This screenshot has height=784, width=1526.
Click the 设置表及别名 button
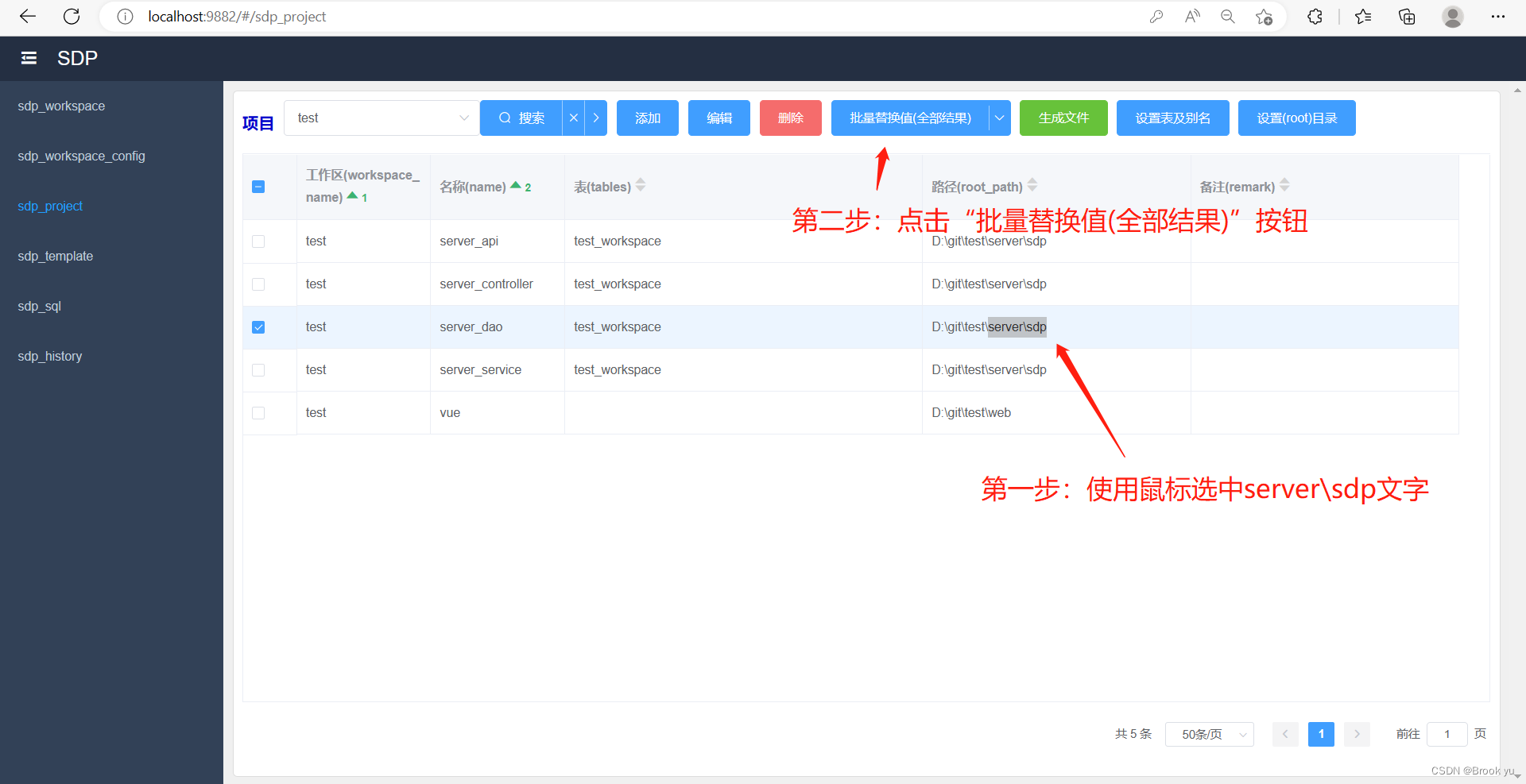(1173, 118)
